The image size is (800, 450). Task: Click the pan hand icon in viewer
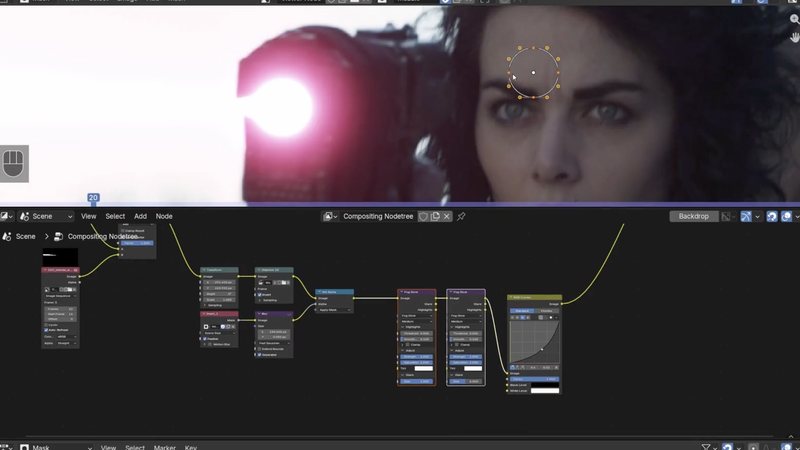click(794, 37)
